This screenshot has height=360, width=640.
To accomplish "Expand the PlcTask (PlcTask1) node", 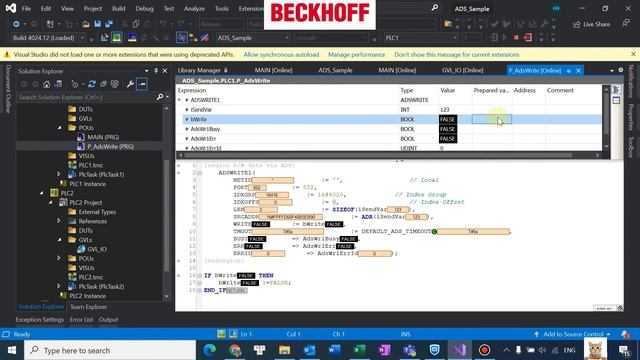I will [x=59, y=174].
